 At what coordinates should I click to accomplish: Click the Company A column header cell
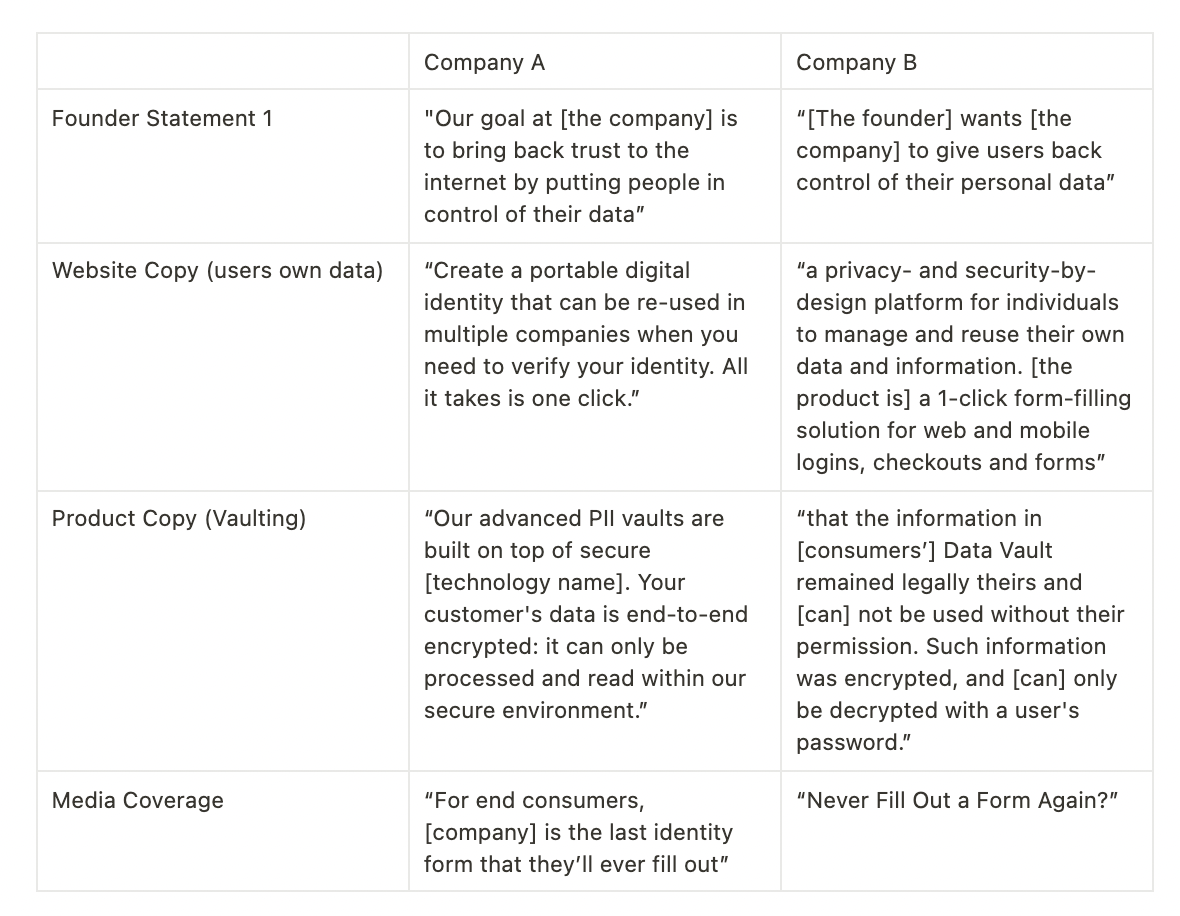(x=484, y=62)
